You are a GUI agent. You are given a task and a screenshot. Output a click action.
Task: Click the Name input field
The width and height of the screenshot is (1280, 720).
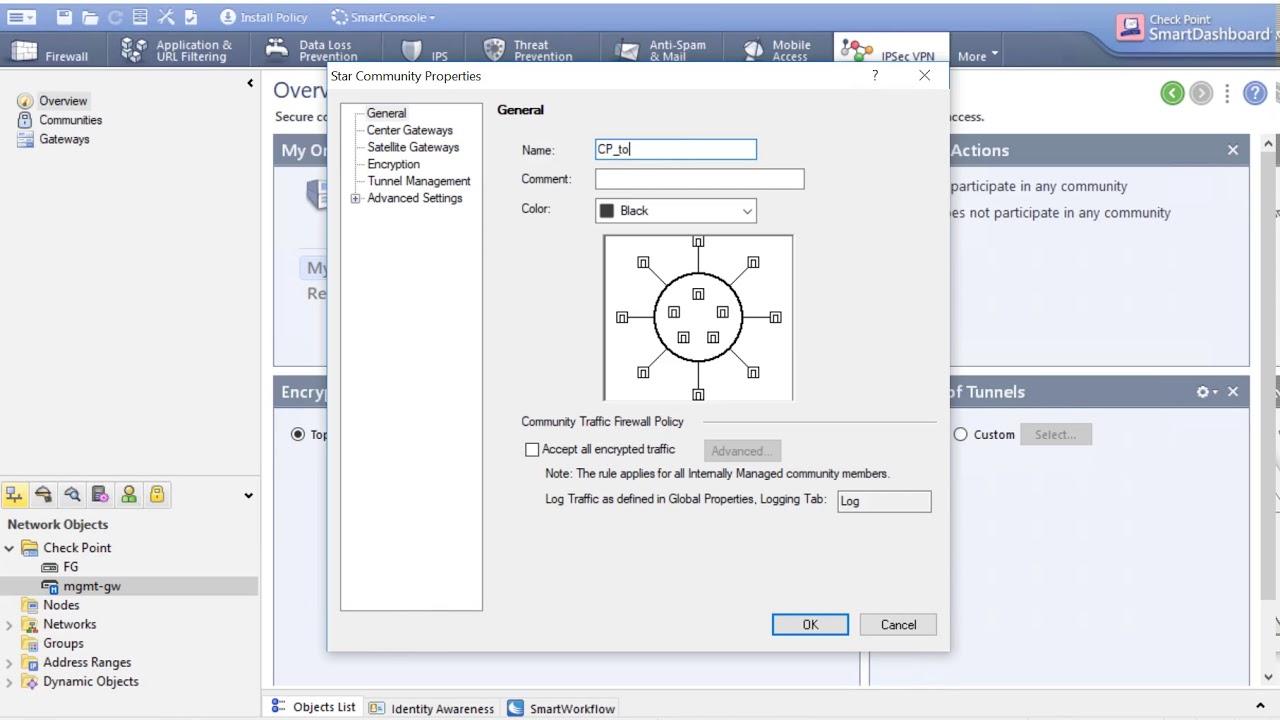676,150
